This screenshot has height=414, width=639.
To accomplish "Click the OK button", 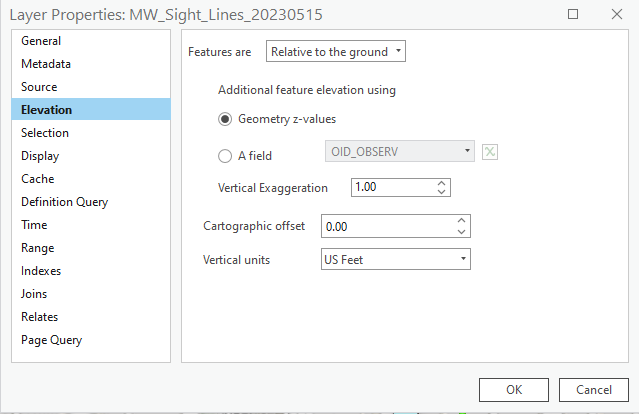I will (x=514, y=389).
